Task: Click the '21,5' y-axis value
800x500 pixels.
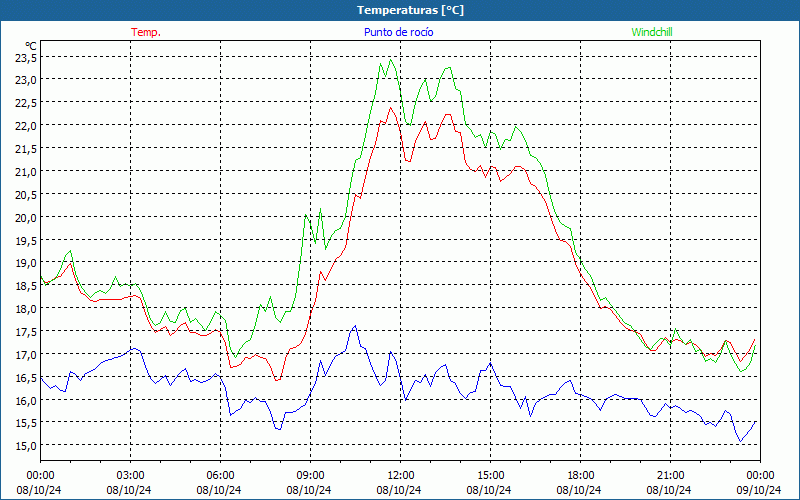Action: [x=26, y=149]
